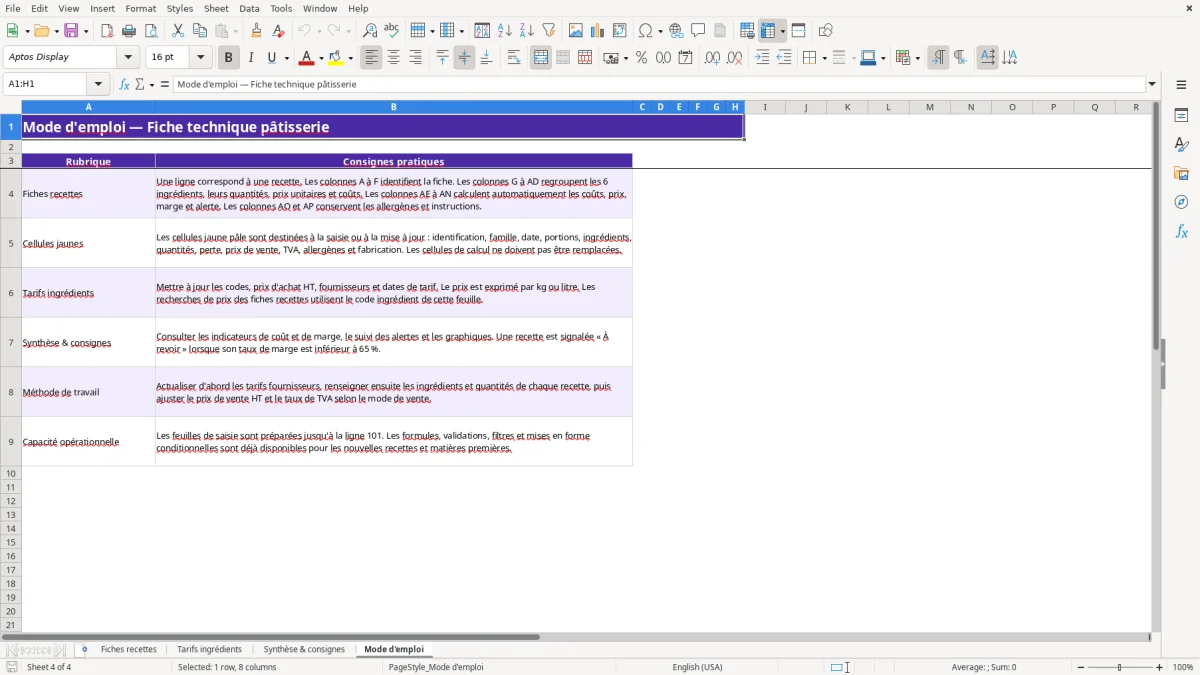Open the Name Box dropdown
1200x675 pixels.
pos(98,85)
